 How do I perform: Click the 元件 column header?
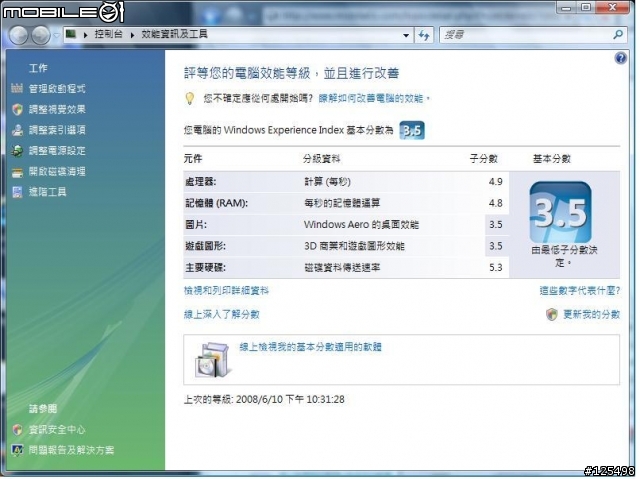193,159
